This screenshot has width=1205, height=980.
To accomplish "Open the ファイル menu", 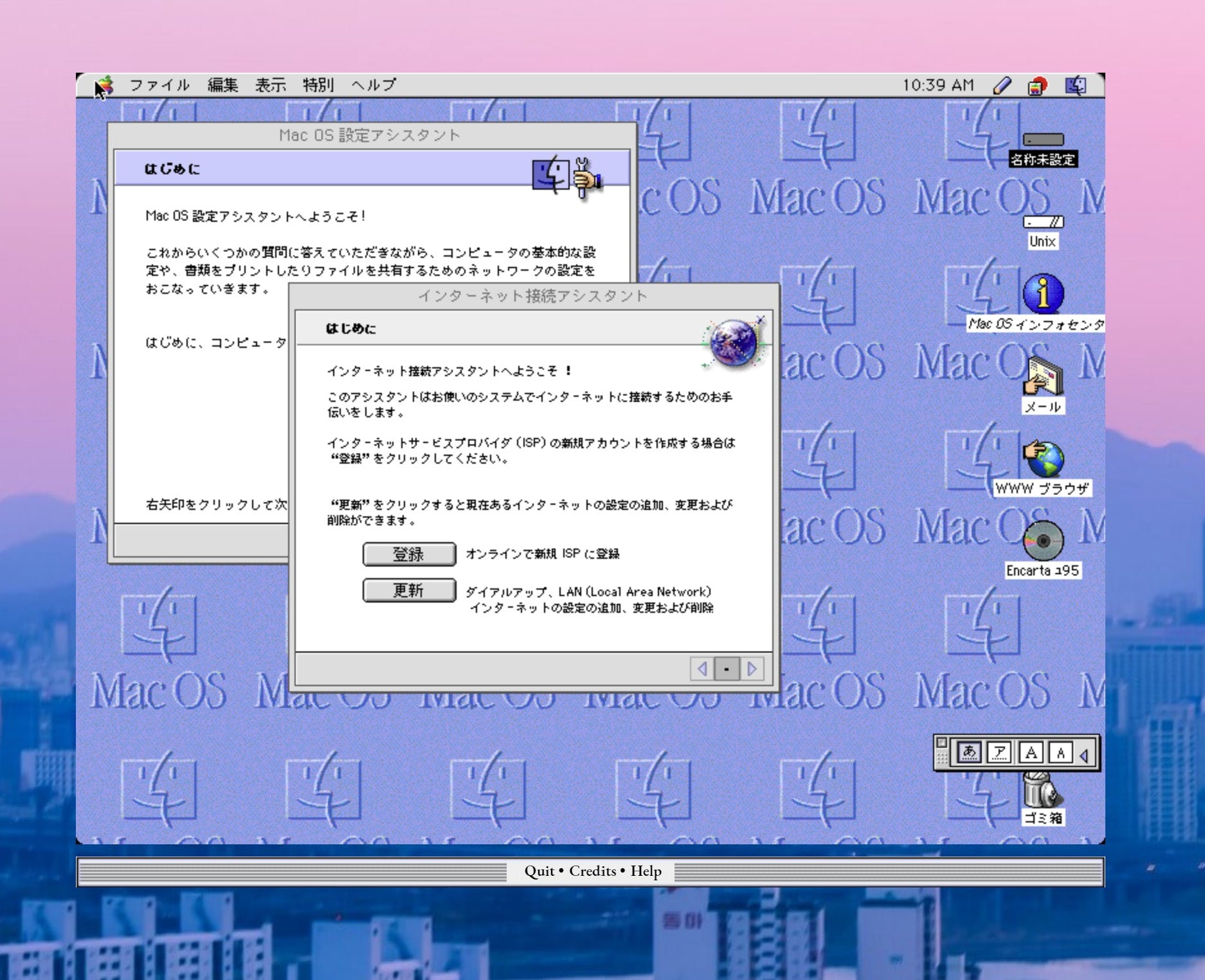I will (x=159, y=85).
